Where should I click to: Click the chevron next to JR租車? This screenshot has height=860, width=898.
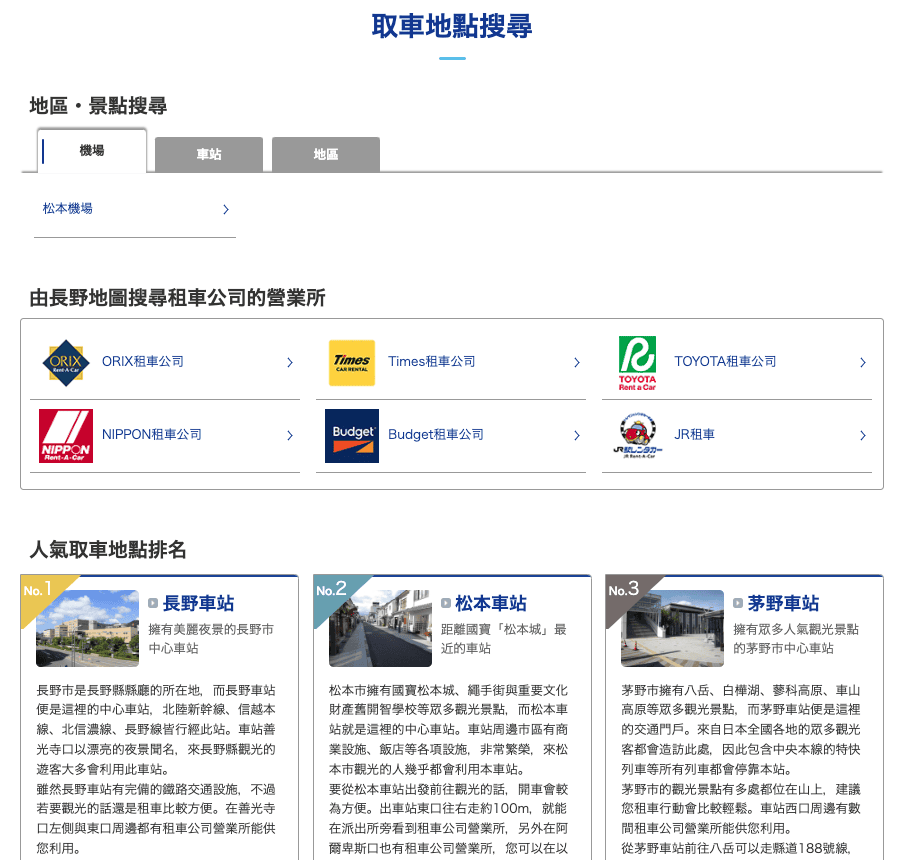coord(862,436)
